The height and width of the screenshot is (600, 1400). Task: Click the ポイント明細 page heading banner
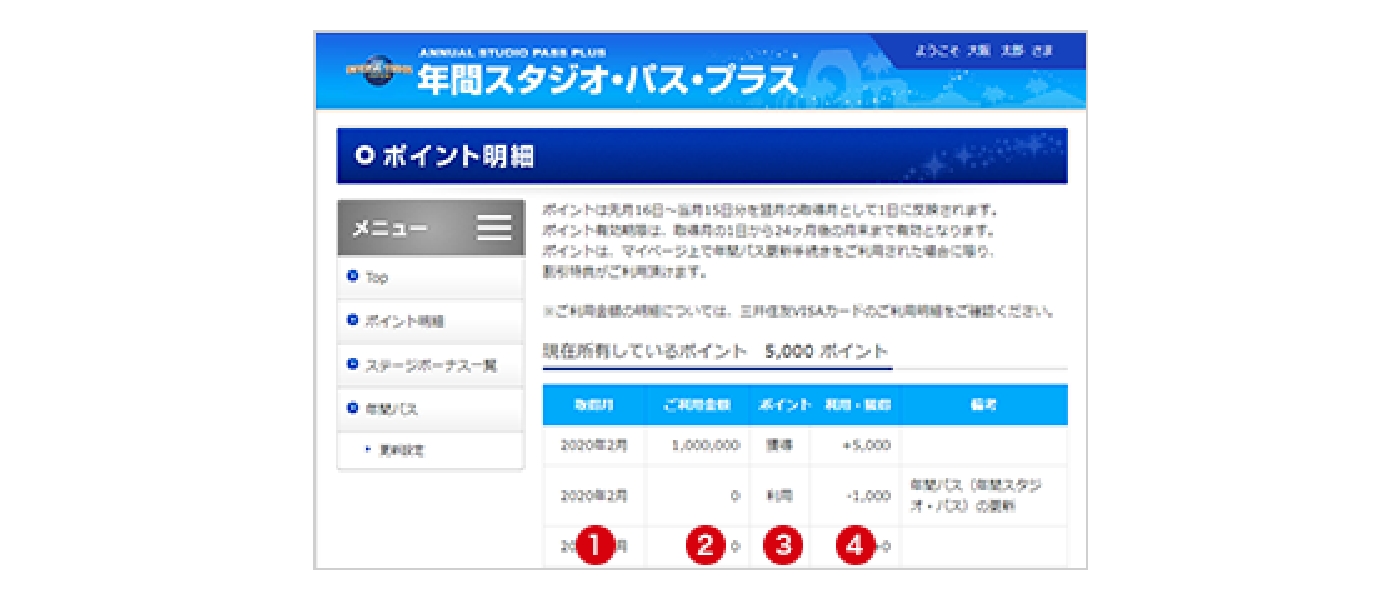point(702,156)
